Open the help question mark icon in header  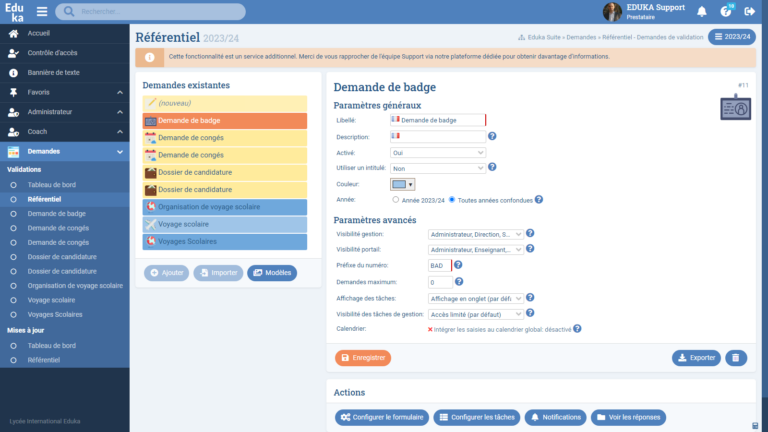[x=726, y=11]
